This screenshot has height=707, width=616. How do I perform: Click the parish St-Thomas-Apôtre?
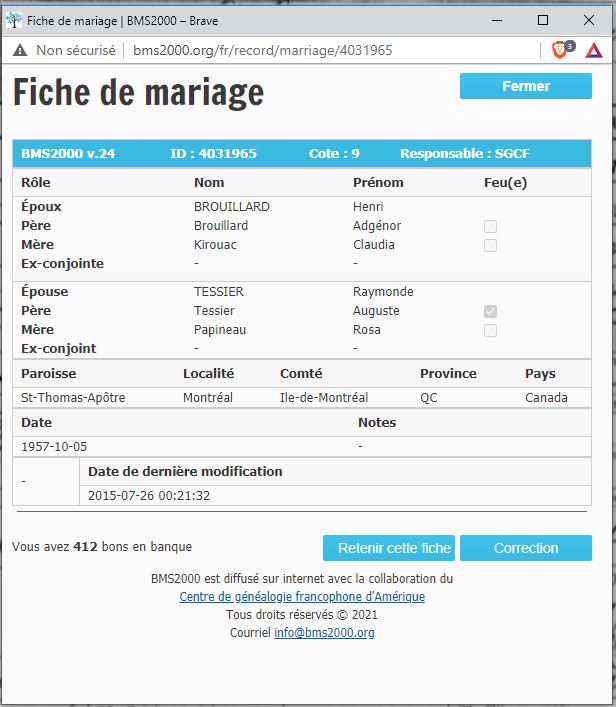click(x=73, y=398)
